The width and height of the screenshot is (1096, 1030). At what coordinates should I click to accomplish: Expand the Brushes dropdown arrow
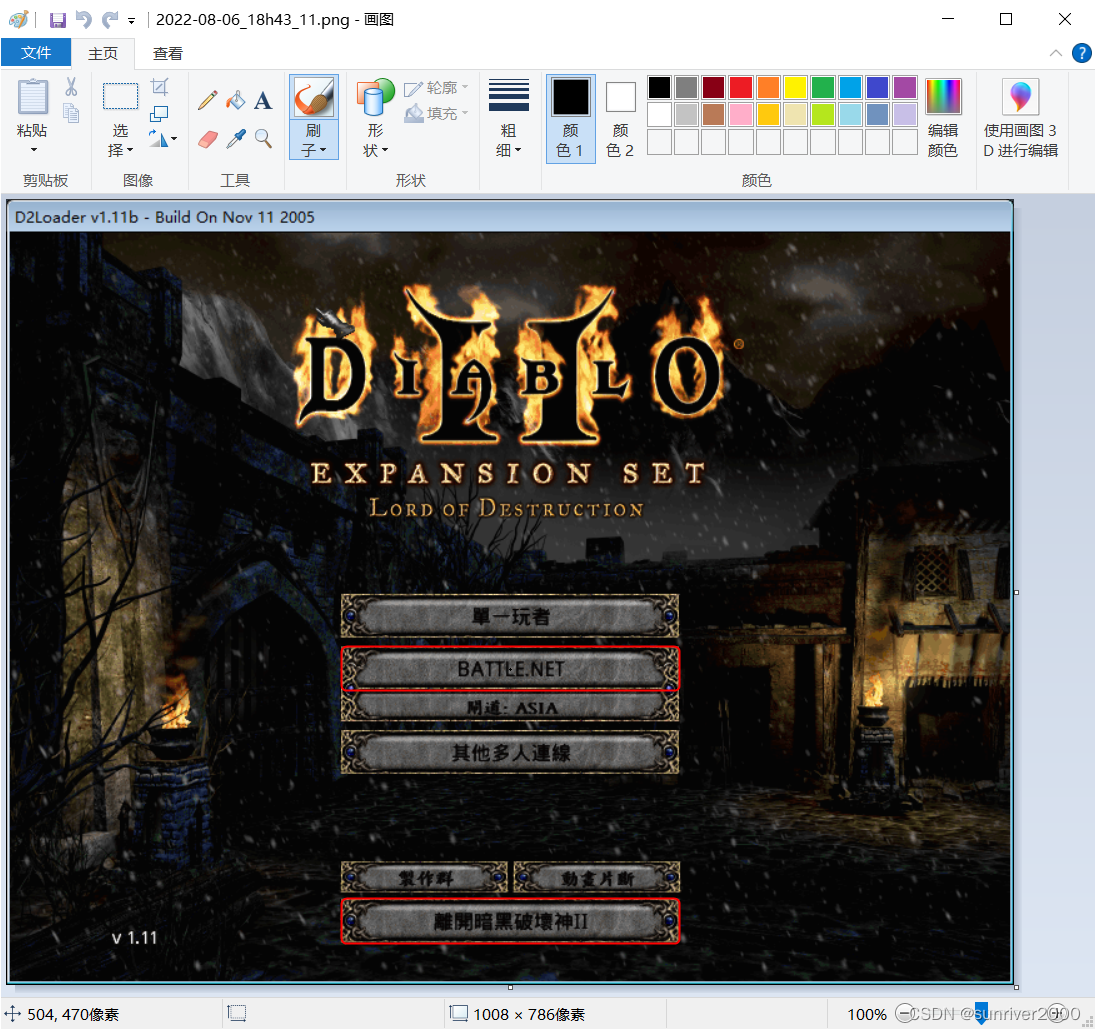click(323, 150)
